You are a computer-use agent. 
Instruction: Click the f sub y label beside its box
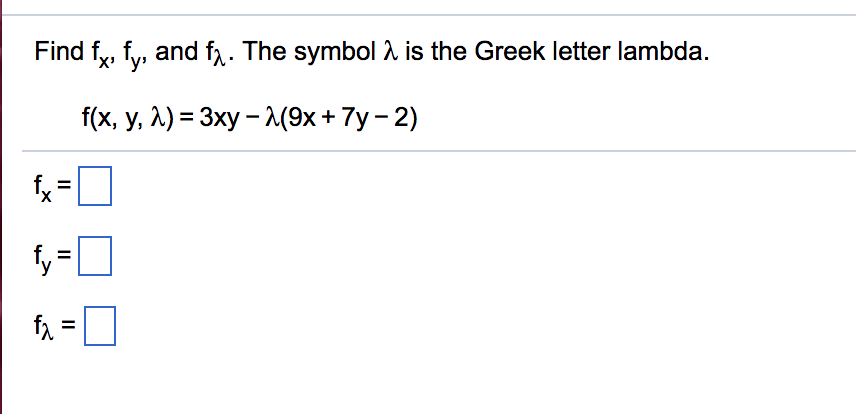point(43,259)
